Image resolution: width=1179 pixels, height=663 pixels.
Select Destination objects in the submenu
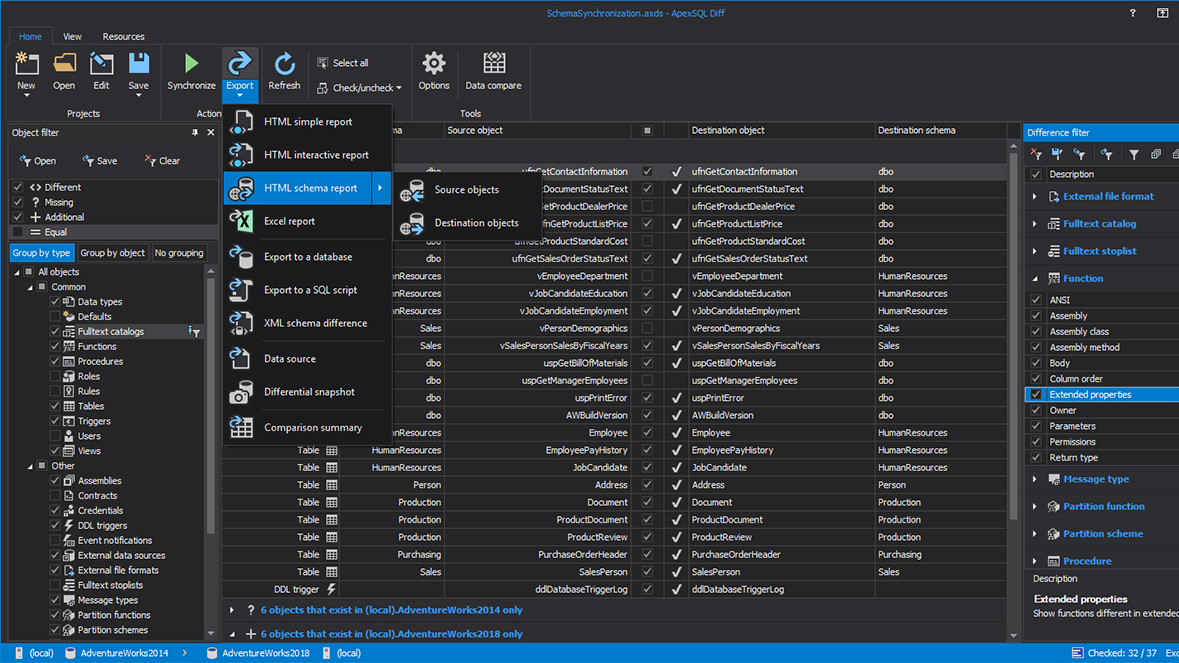pyautogui.click(x=477, y=222)
